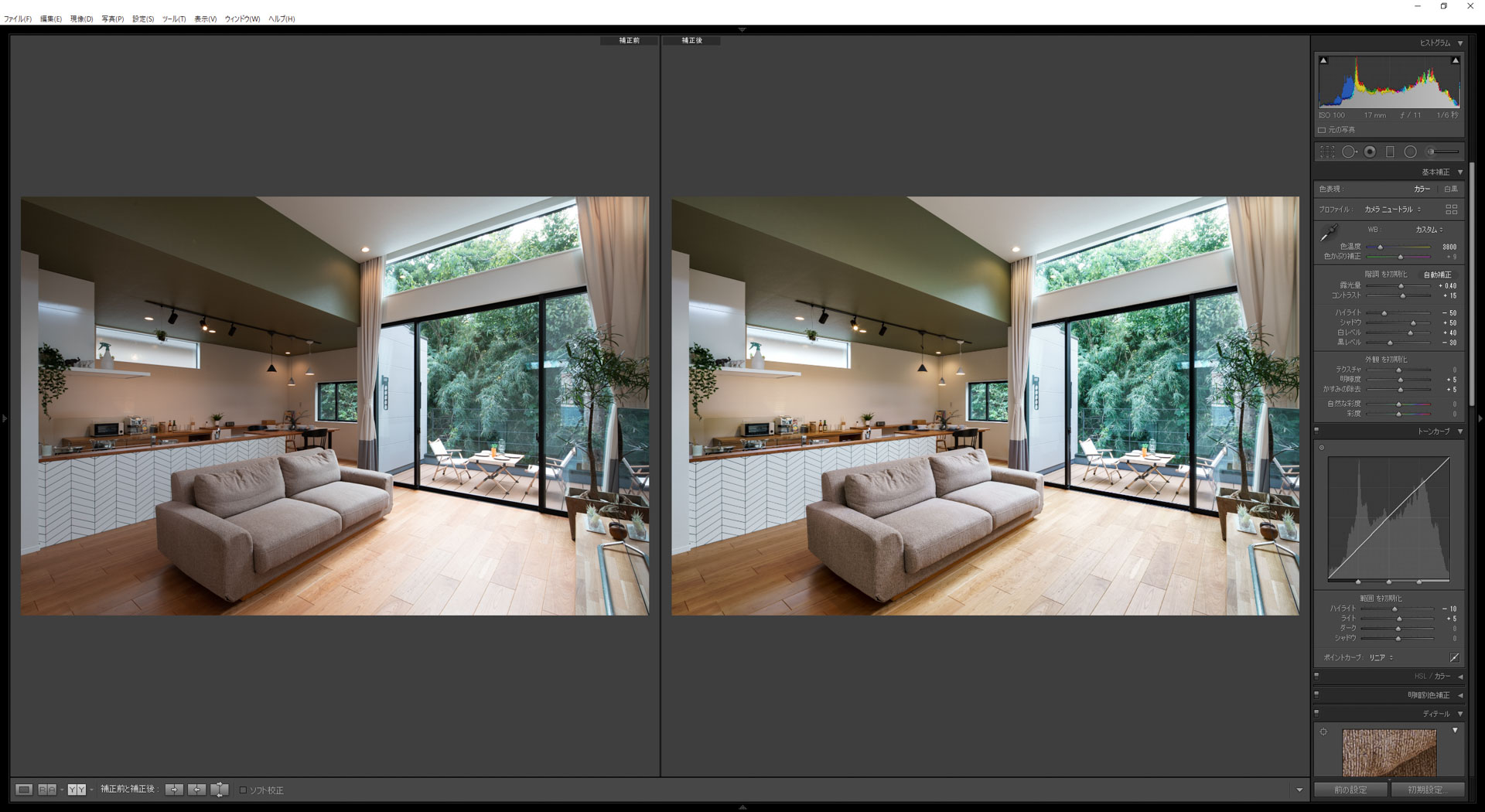Switch to loupe view mode
Image resolution: width=1485 pixels, height=812 pixels.
pos(24,790)
